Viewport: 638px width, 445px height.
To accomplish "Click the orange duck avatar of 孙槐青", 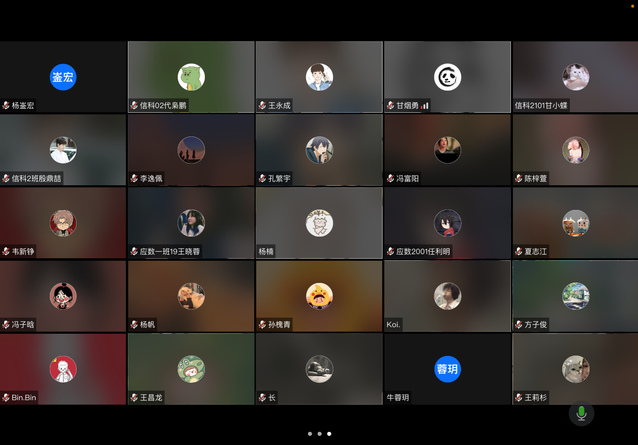I will click(x=319, y=295).
